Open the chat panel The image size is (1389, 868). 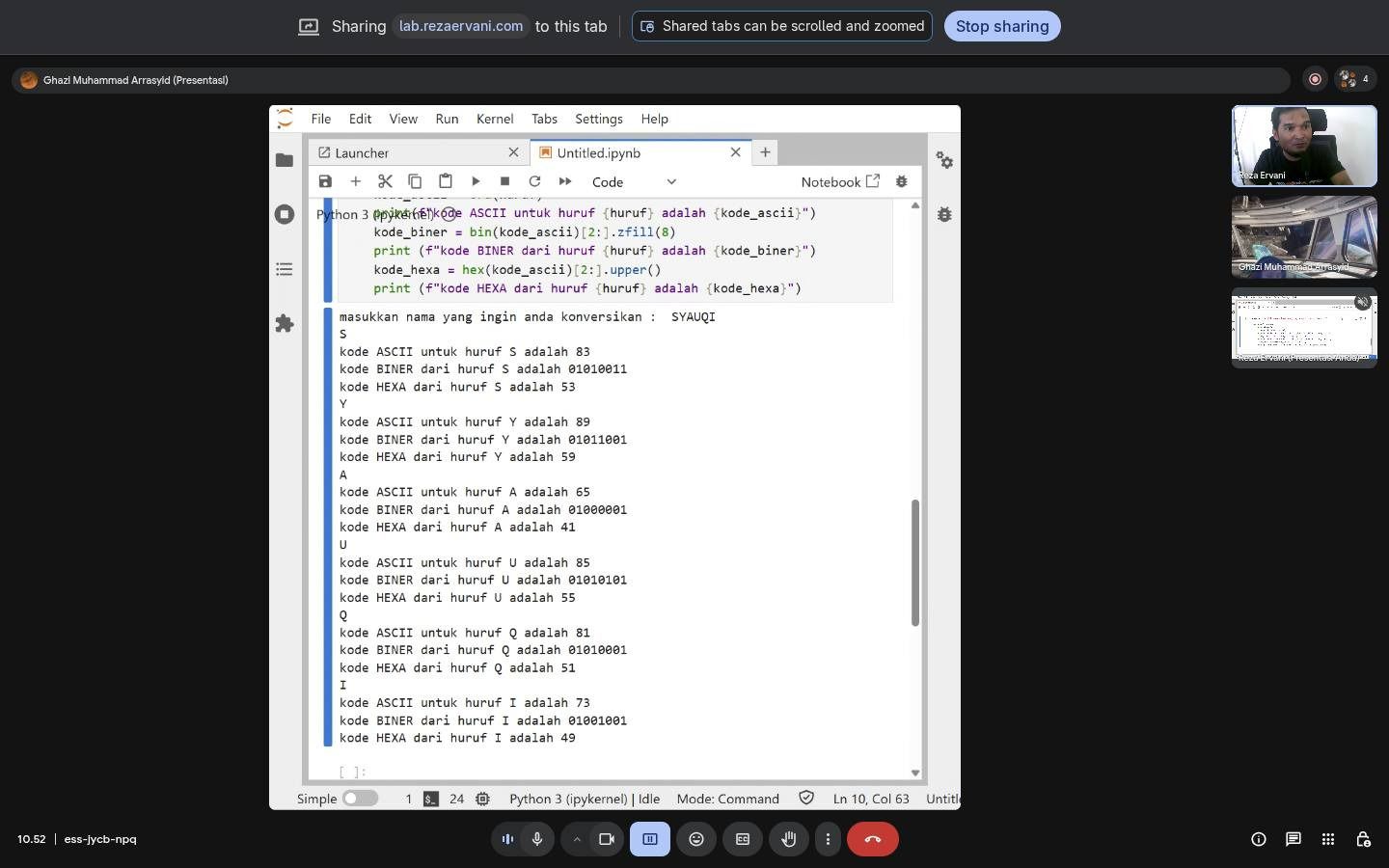pyautogui.click(x=1294, y=839)
